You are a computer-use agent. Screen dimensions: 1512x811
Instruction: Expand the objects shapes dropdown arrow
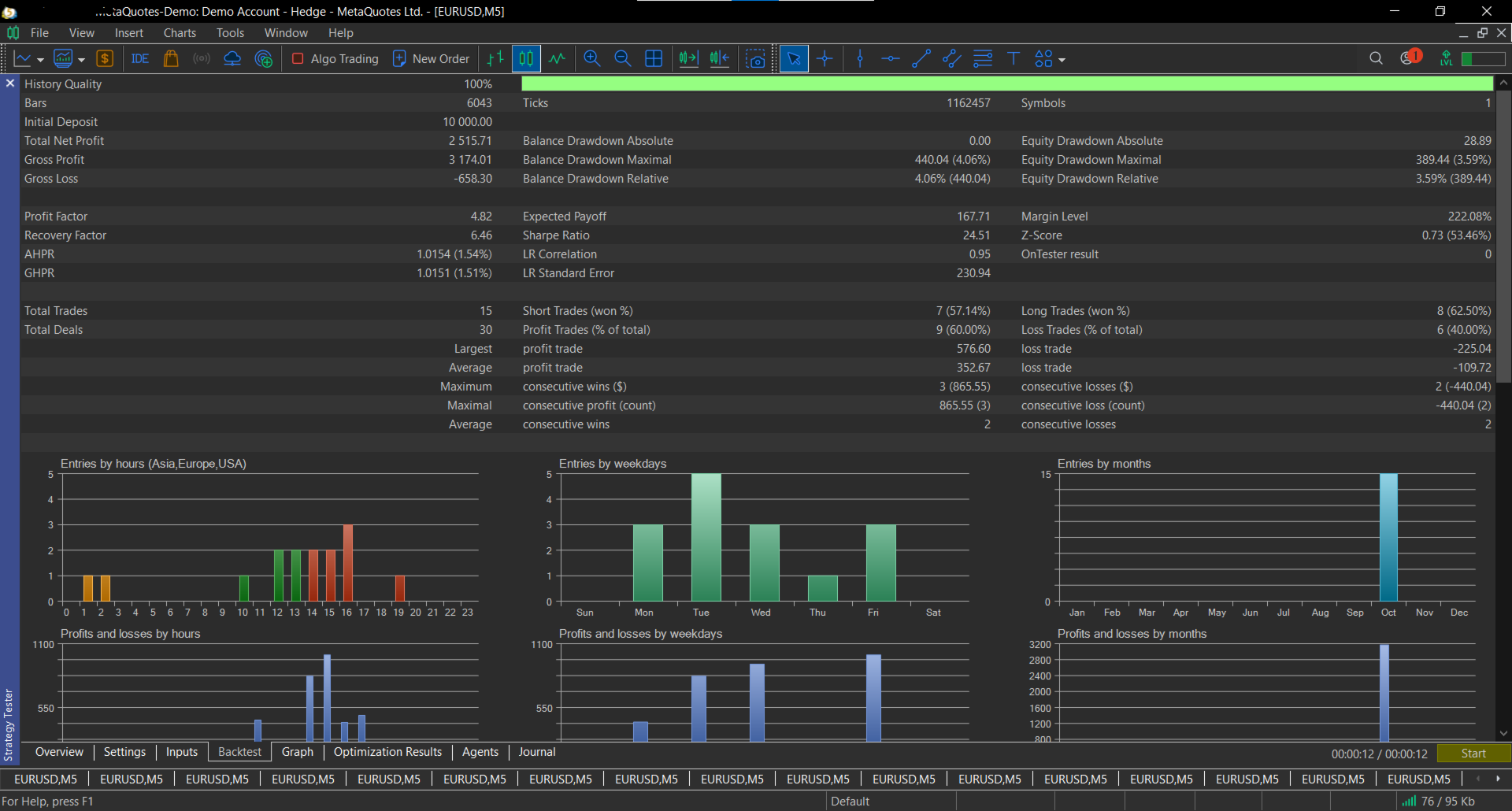coord(1062,60)
